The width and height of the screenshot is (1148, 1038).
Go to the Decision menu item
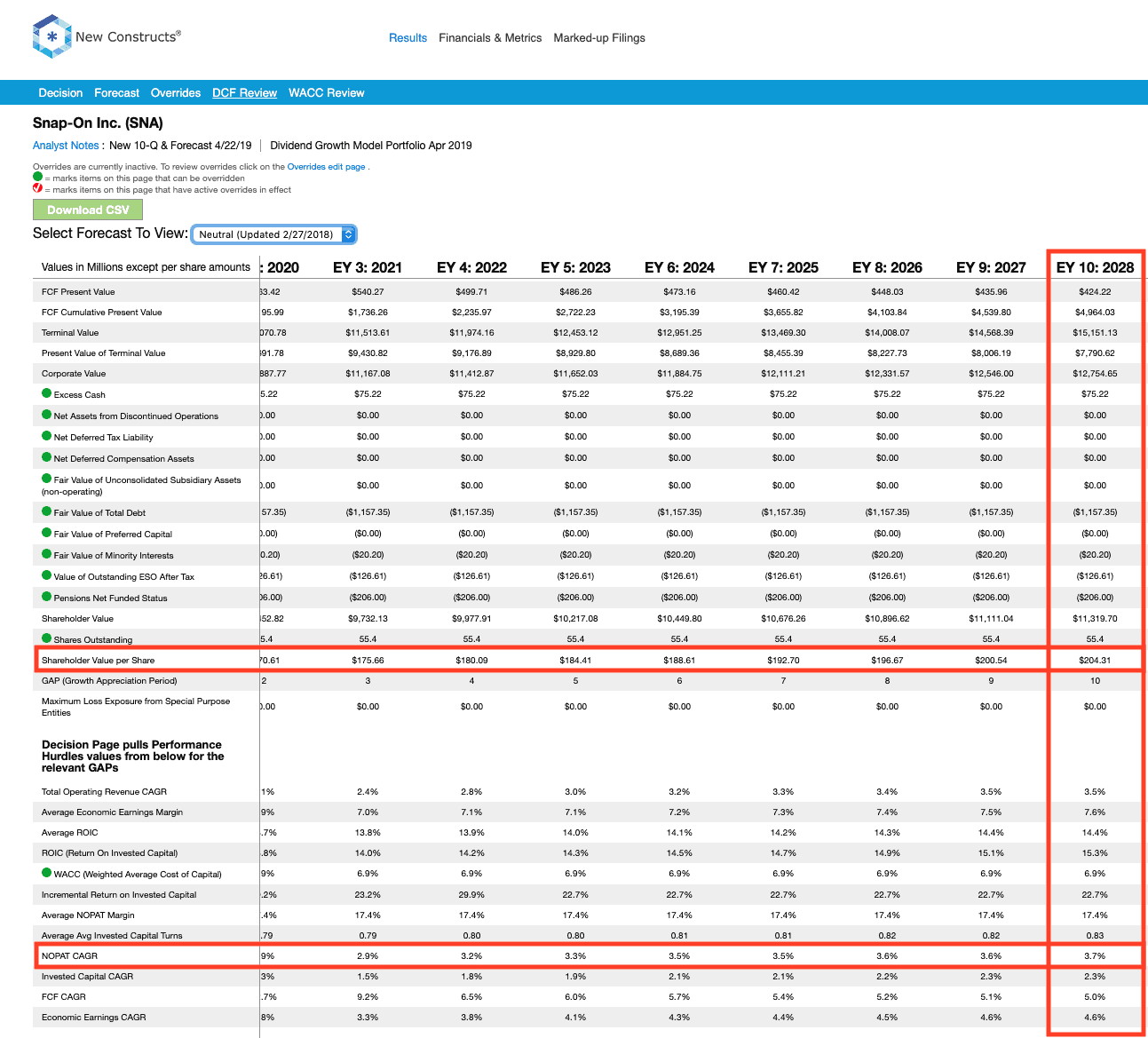click(x=60, y=93)
